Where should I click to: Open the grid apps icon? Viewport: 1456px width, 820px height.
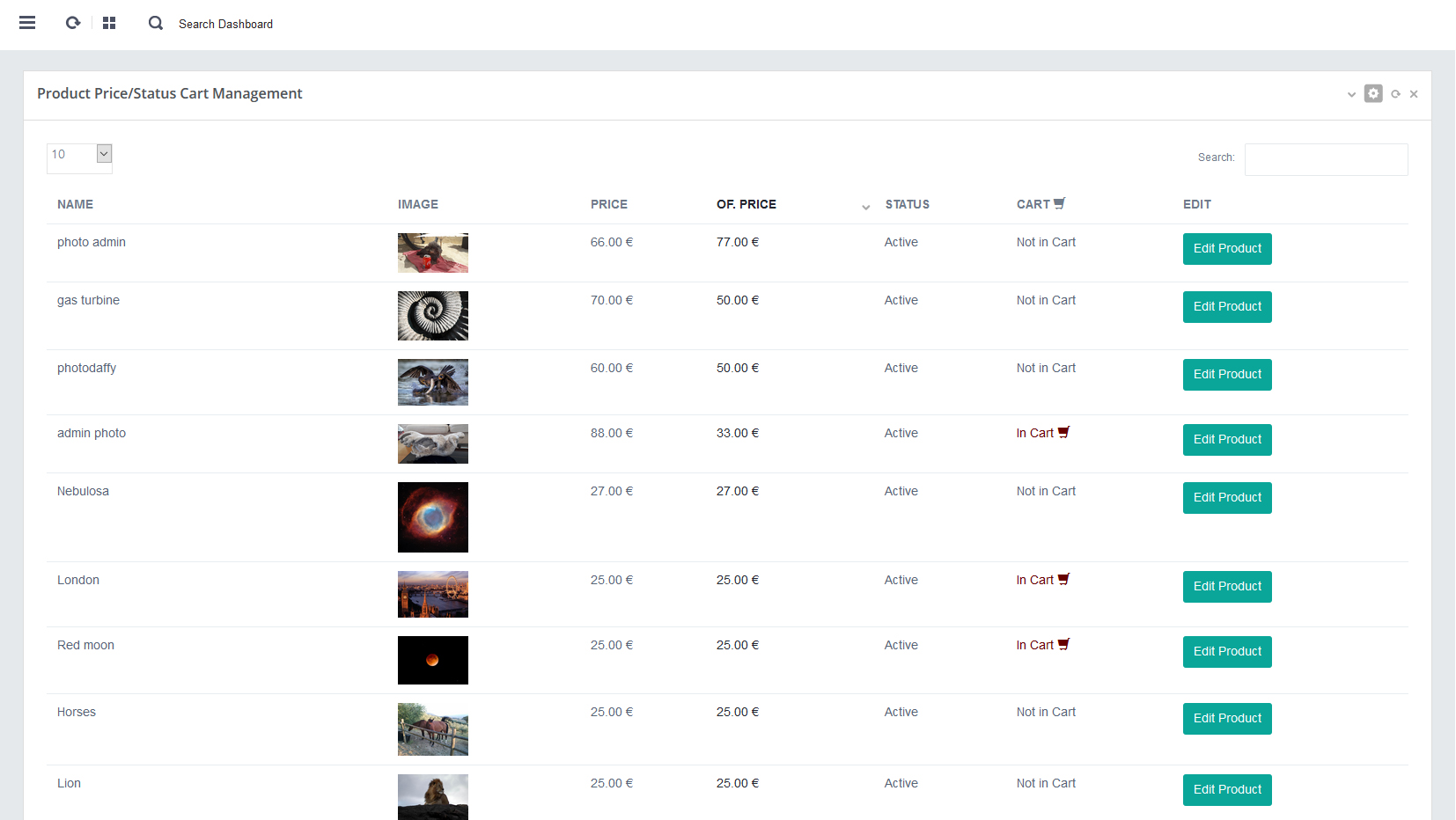[x=109, y=23]
